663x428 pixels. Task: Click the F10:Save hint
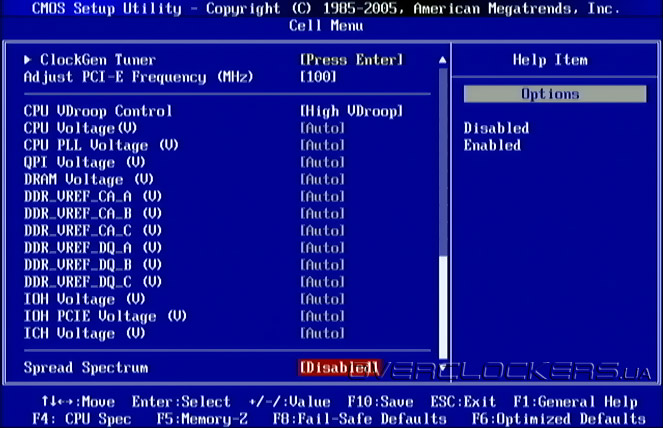(380, 401)
